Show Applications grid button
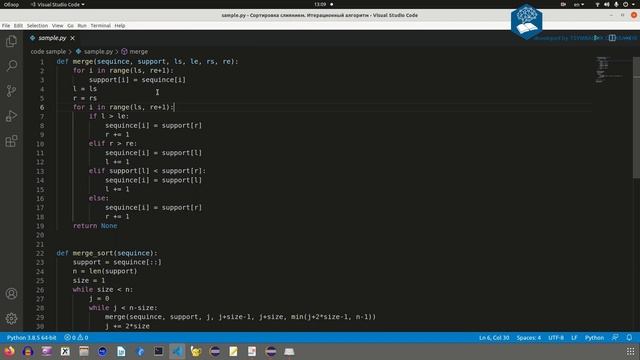The image size is (640, 360). point(631,351)
